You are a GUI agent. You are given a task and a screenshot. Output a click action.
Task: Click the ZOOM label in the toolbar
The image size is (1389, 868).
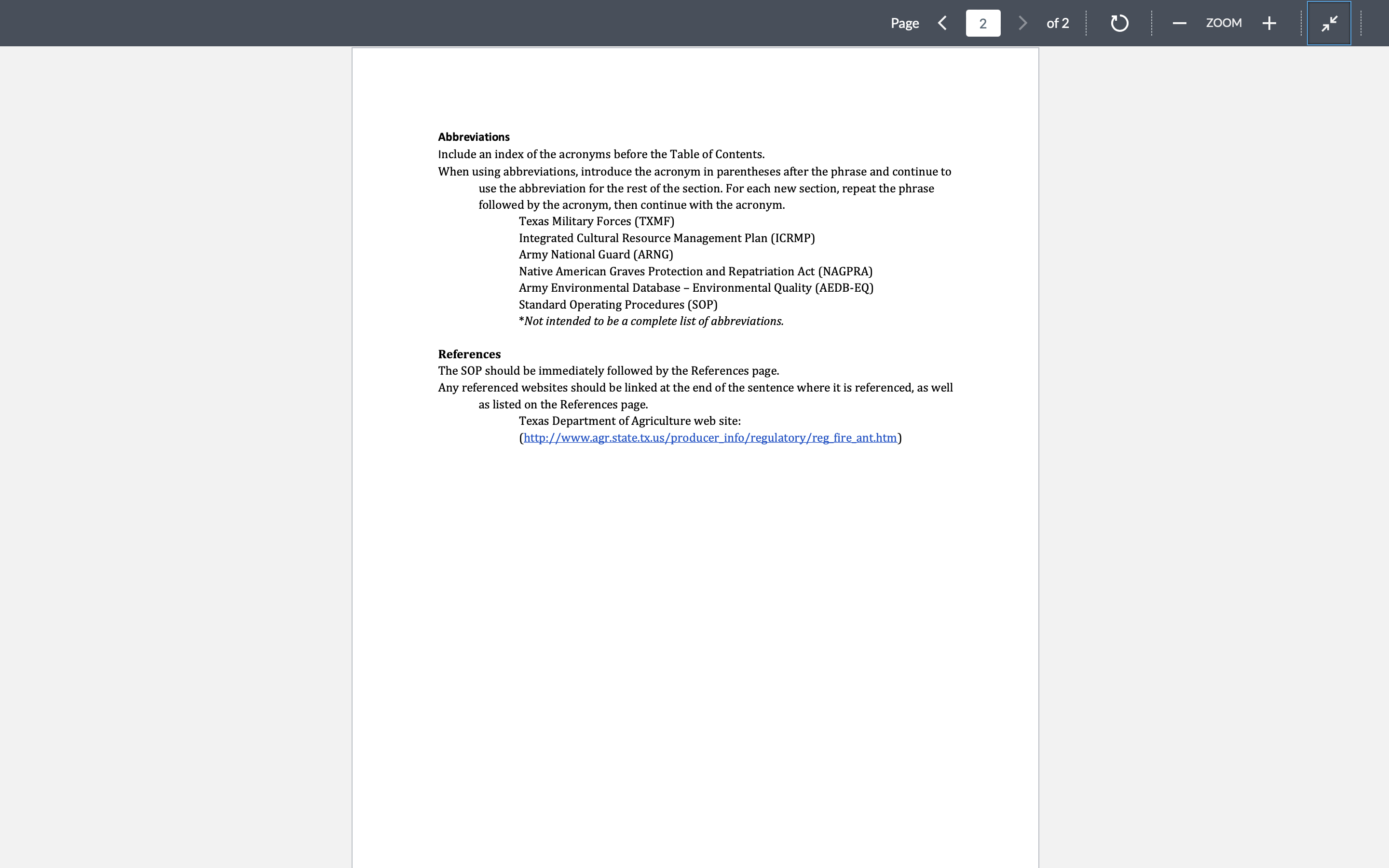click(x=1224, y=23)
